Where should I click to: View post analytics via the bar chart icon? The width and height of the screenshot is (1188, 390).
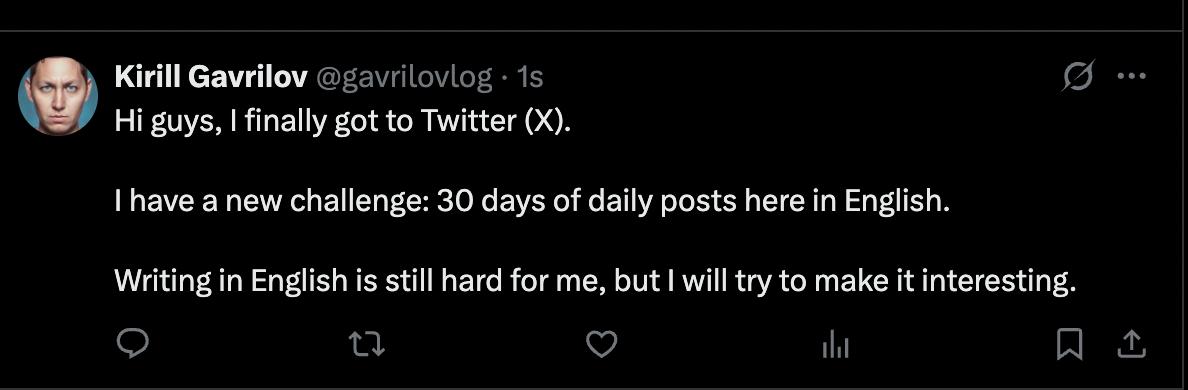(x=836, y=347)
